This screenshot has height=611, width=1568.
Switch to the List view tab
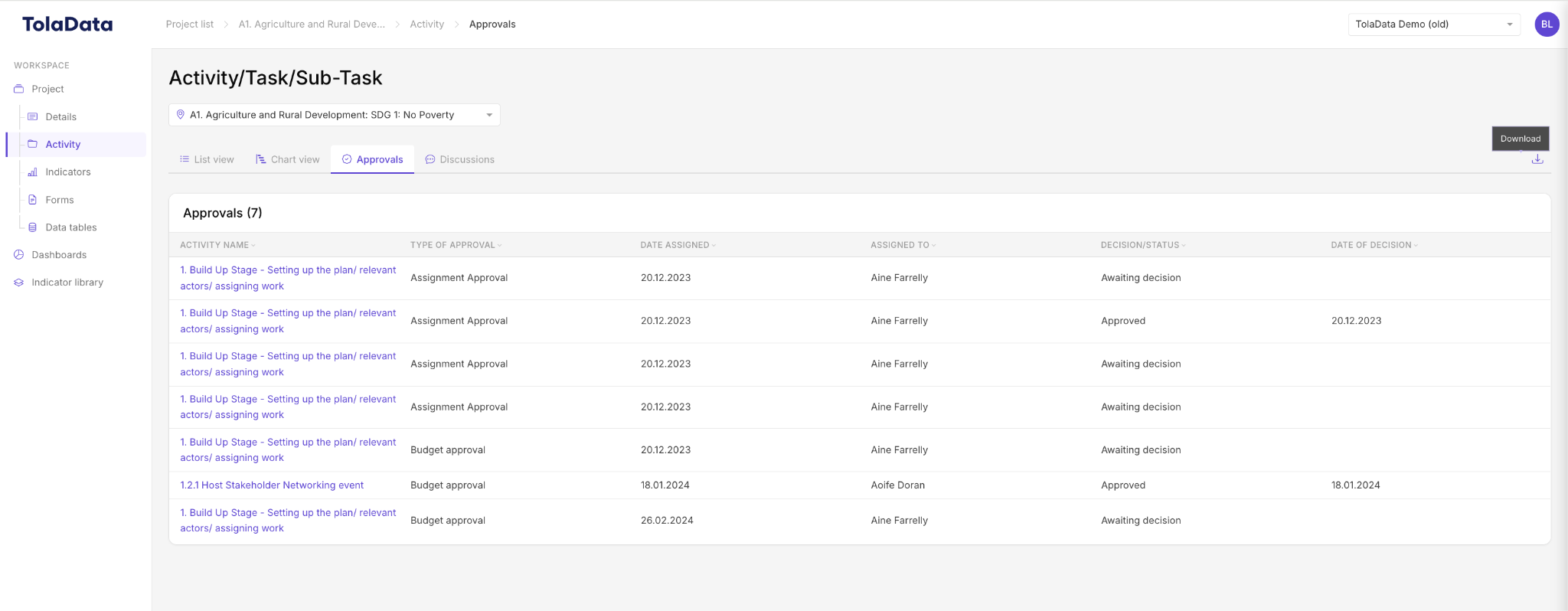click(x=207, y=159)
